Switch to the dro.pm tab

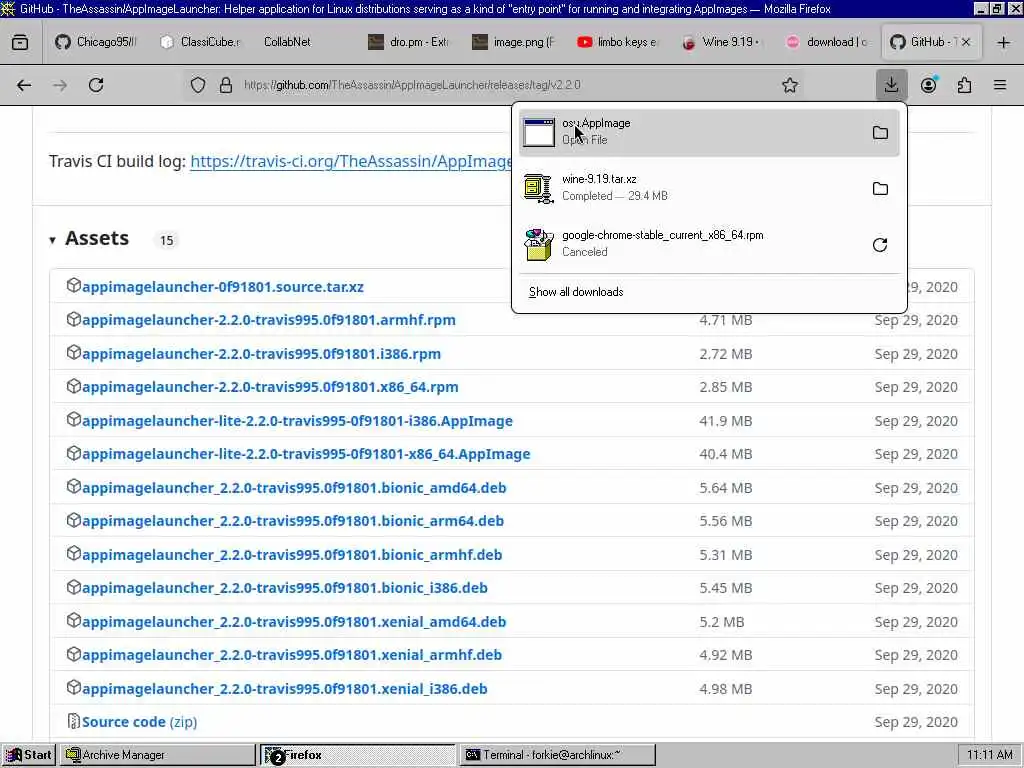point(409,42)
